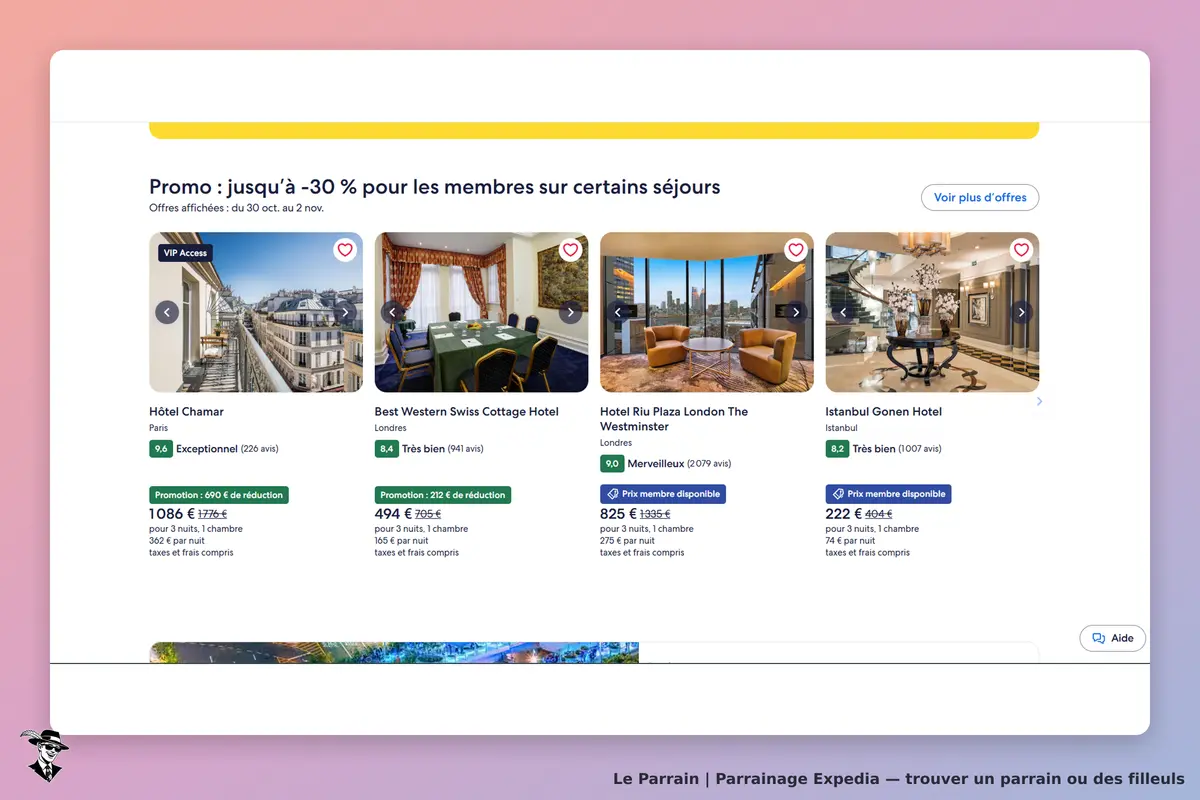
Task: Click the 825 € price
Action: click(618, 514)
